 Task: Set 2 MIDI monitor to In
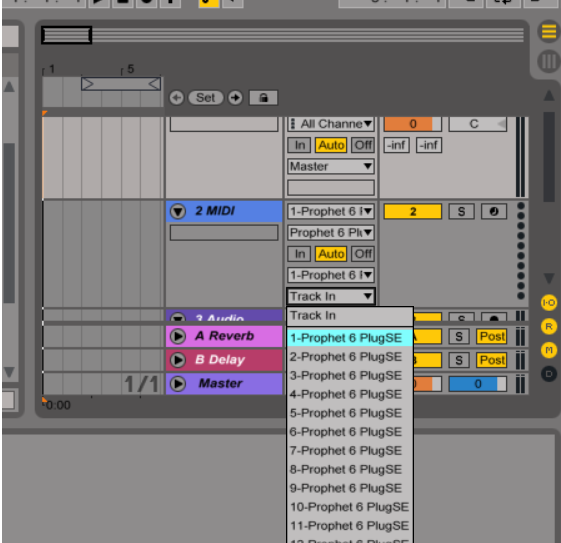pyautogui.click(x=299, y=254)
